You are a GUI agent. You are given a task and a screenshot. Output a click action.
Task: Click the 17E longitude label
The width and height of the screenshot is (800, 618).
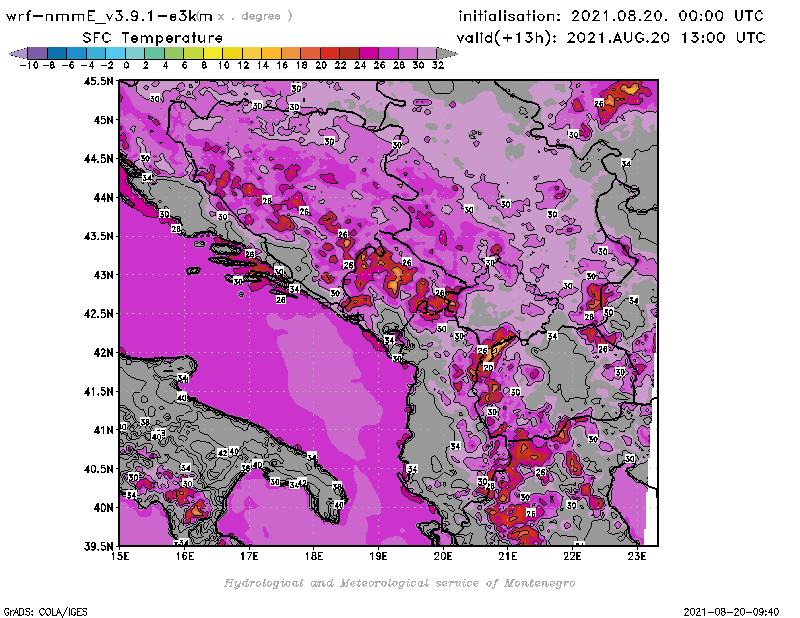(249, 557)
